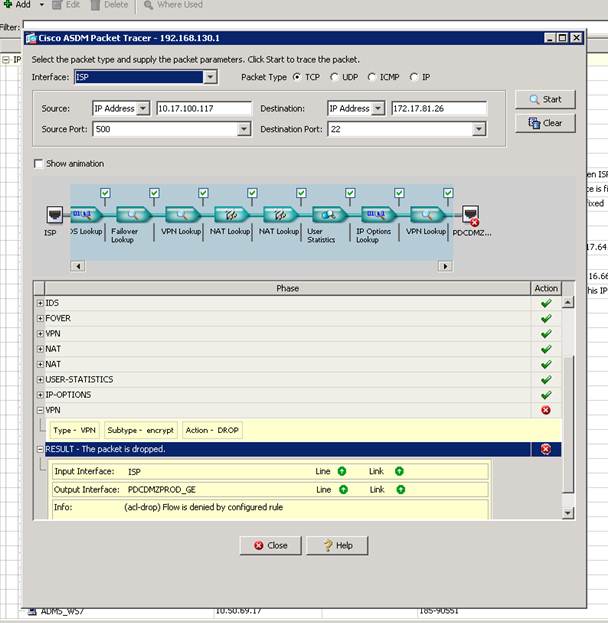This screenshot has height=623, width=608.
Task: Click the Start trace button
Action: [545, 99]
